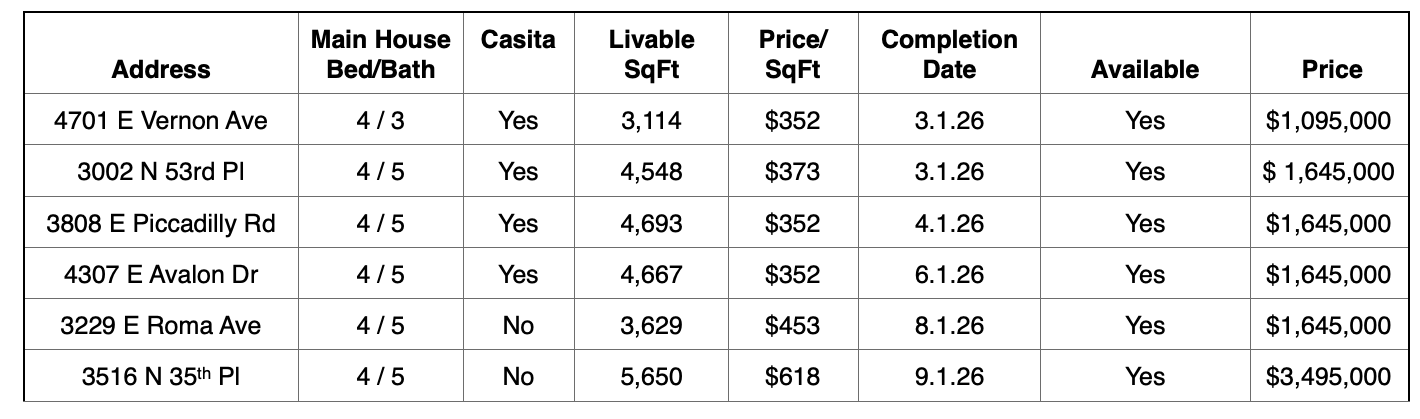Click the $1,095,000 price cell
Viewport: 1420px width, 419px height.
pyautogui.click(x=1327, y=121)
